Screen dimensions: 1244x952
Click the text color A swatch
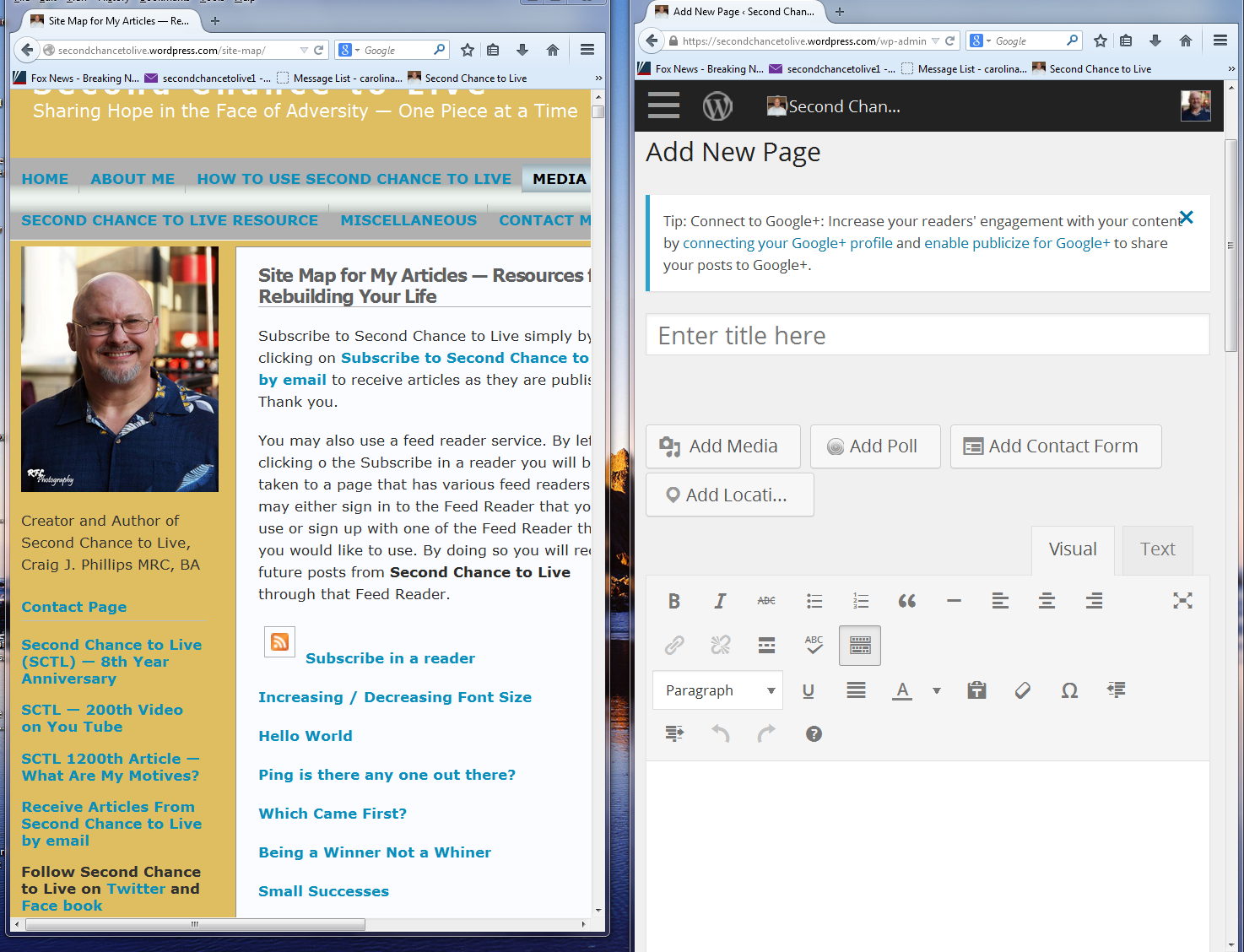(902, 690)
